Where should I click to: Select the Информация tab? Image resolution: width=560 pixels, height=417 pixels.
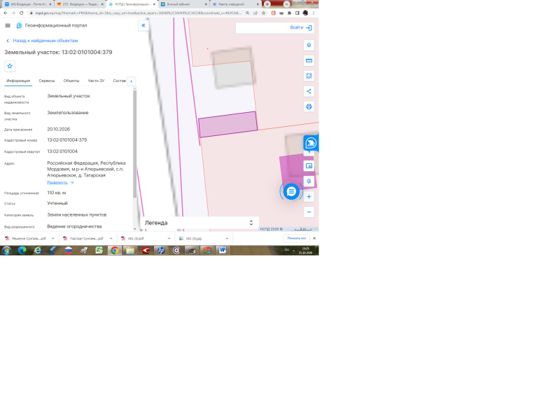[18, 81]
